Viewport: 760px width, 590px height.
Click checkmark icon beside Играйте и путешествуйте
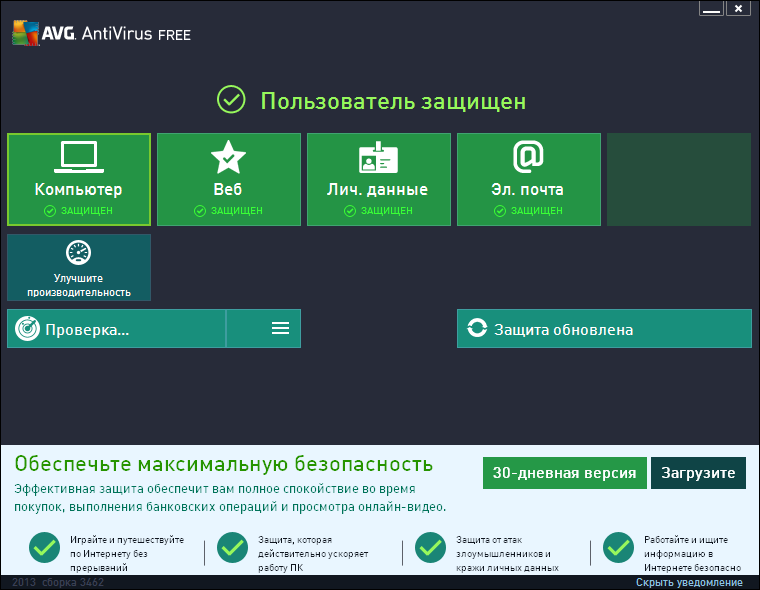tap(45, 547)
